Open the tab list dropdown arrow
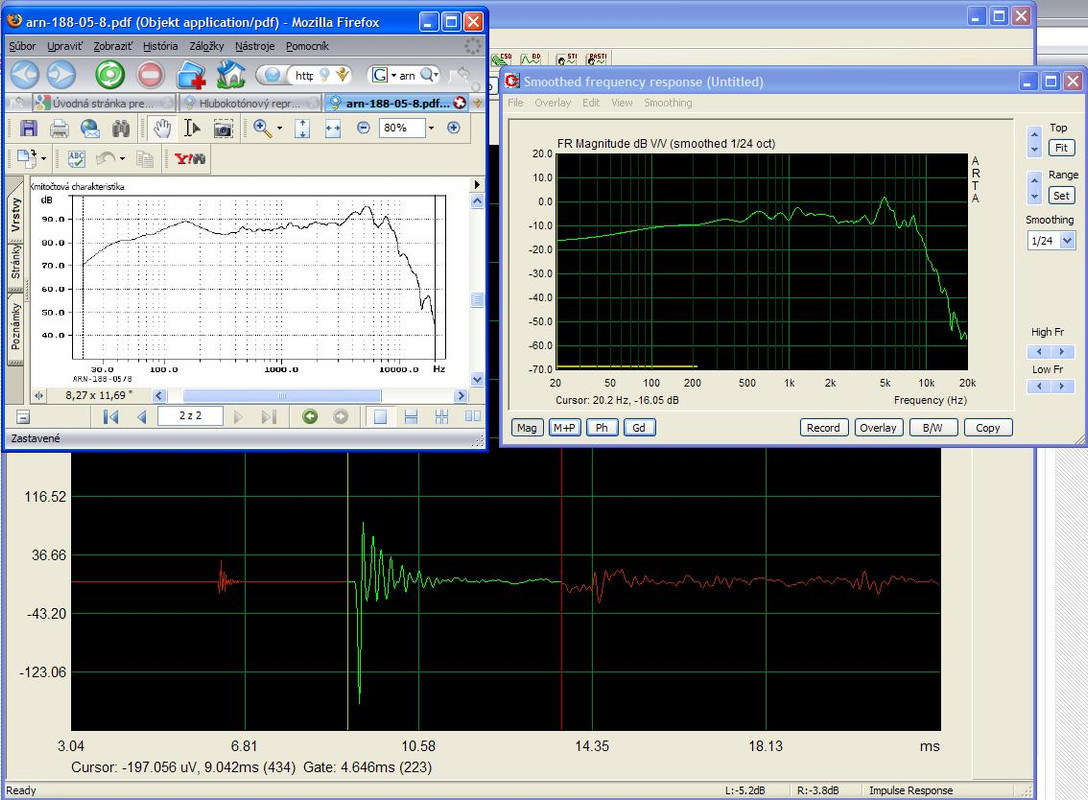 [x=477, y=103]
